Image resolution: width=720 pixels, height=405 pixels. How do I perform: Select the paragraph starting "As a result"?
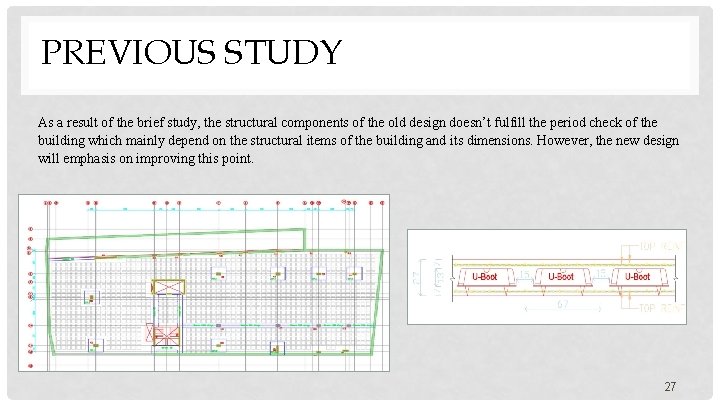(358, 141)
